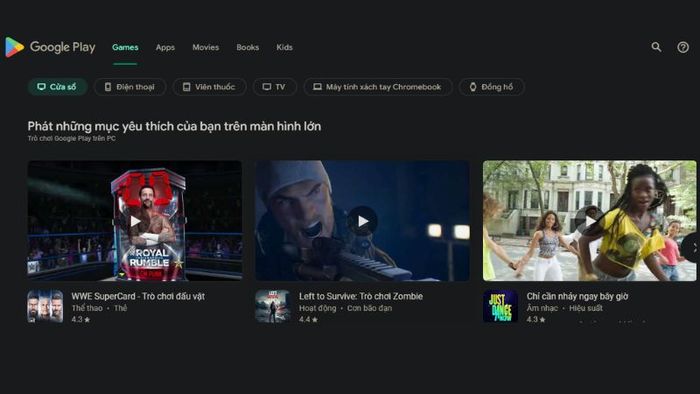
Task: Switch to the Apps tab
Action: [x=165, y=47]
